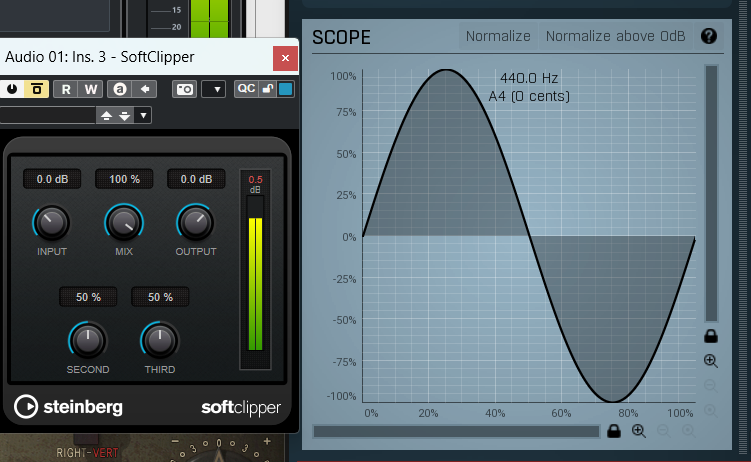Viewport: 751px width, 462px height.
Task: Click the A/B compare settings icon
Action: coord(120,89)
